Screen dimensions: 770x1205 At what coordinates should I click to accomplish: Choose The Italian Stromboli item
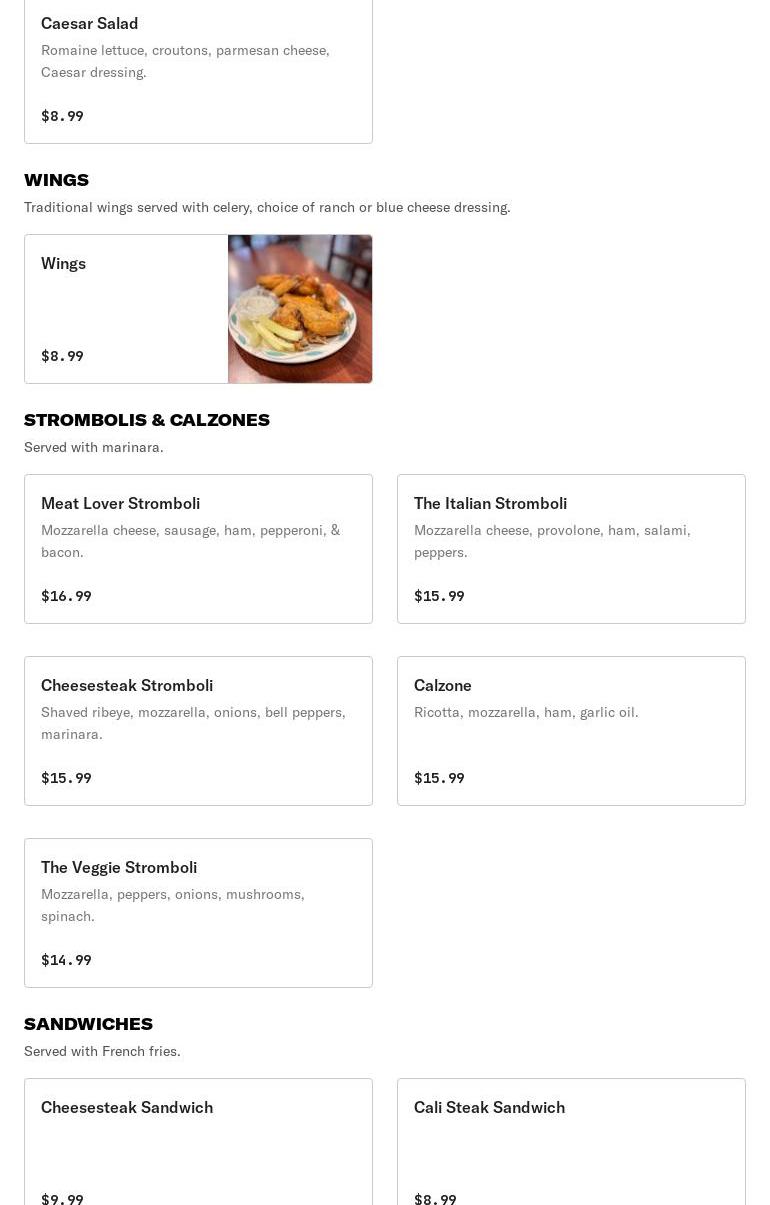[571, 548]
